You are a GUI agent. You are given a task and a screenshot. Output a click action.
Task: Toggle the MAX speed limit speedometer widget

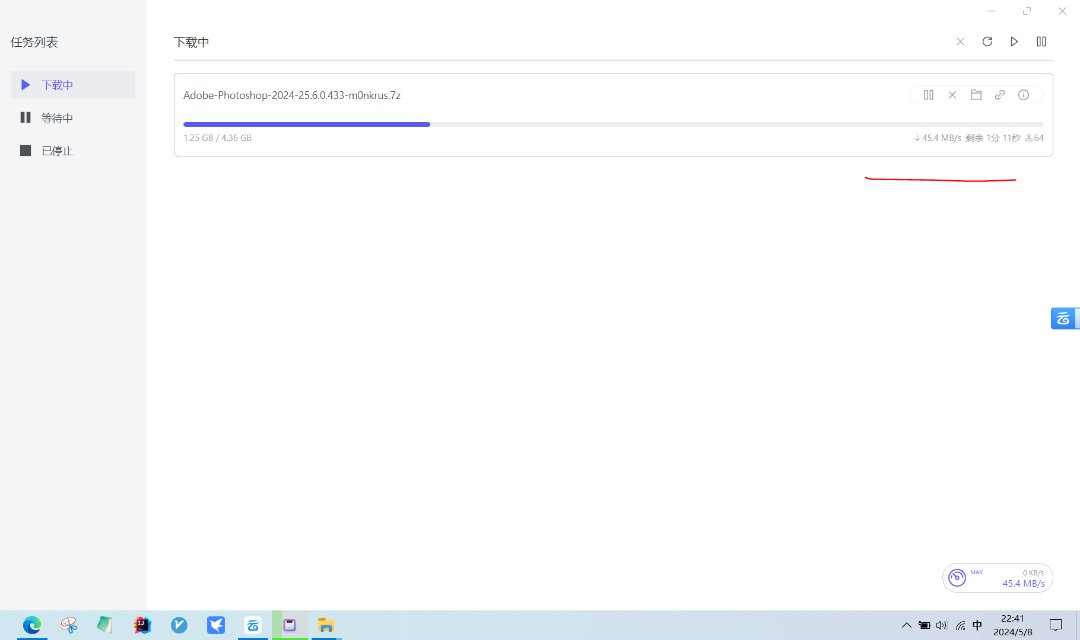(x=957, y=578)
